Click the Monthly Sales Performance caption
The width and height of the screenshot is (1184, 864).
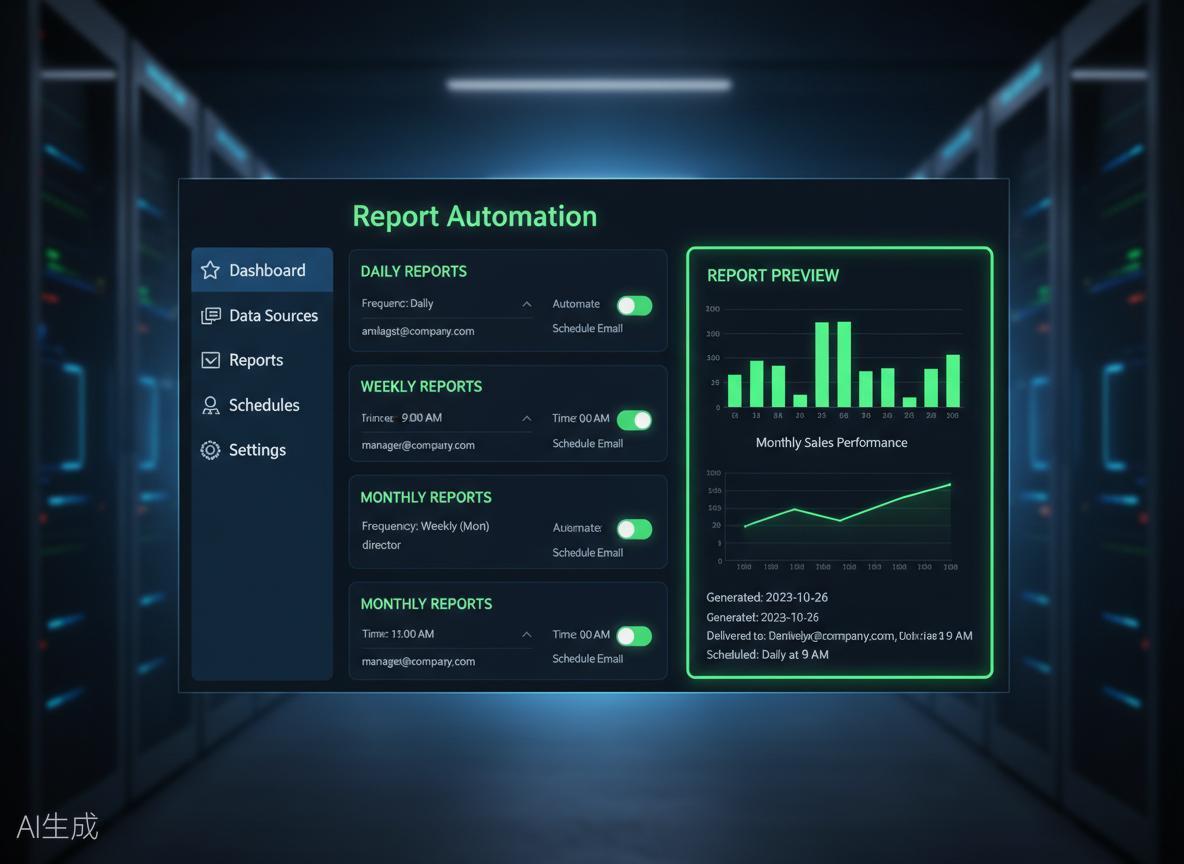831,443
